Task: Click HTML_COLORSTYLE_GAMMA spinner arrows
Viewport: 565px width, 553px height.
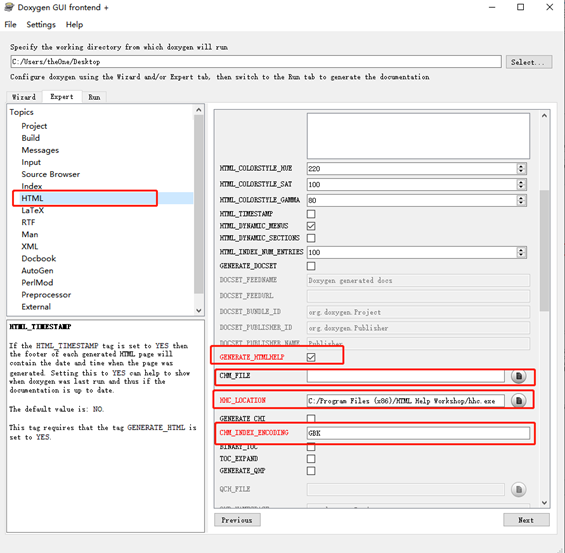Action: click(x=521, y=200)
